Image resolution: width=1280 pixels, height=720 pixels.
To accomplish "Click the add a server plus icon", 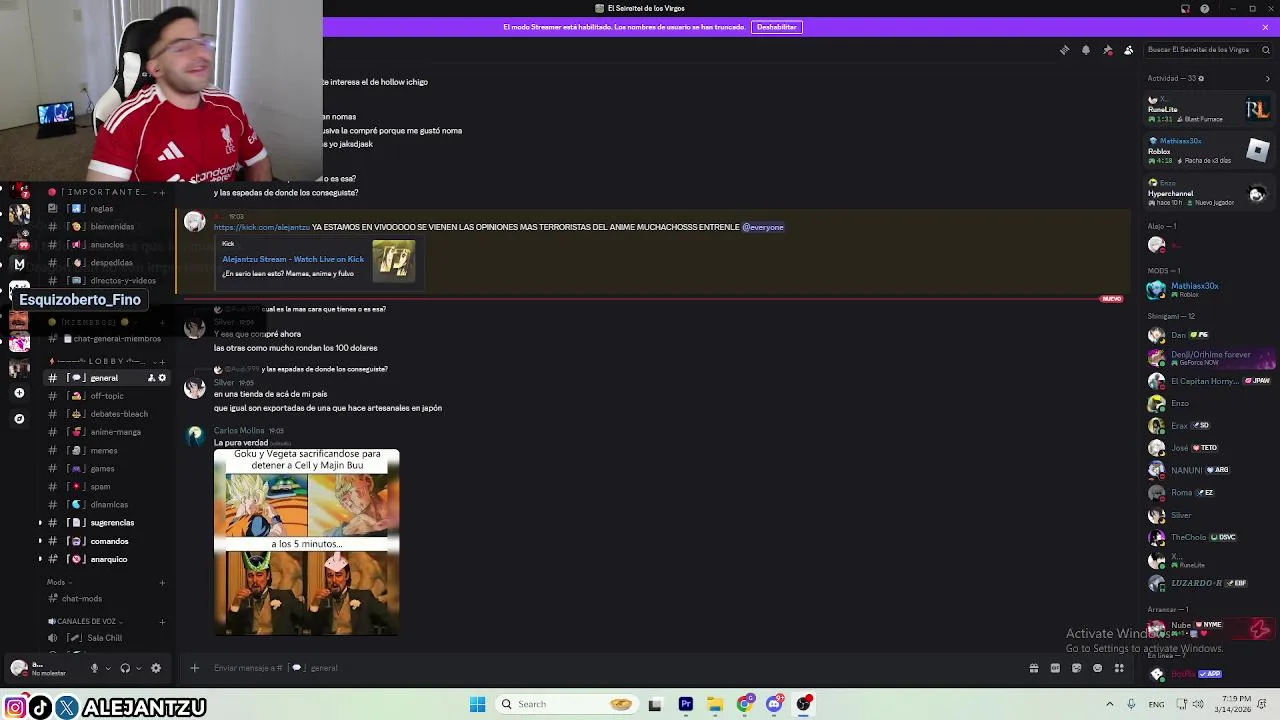I will (x=19, y=393).
